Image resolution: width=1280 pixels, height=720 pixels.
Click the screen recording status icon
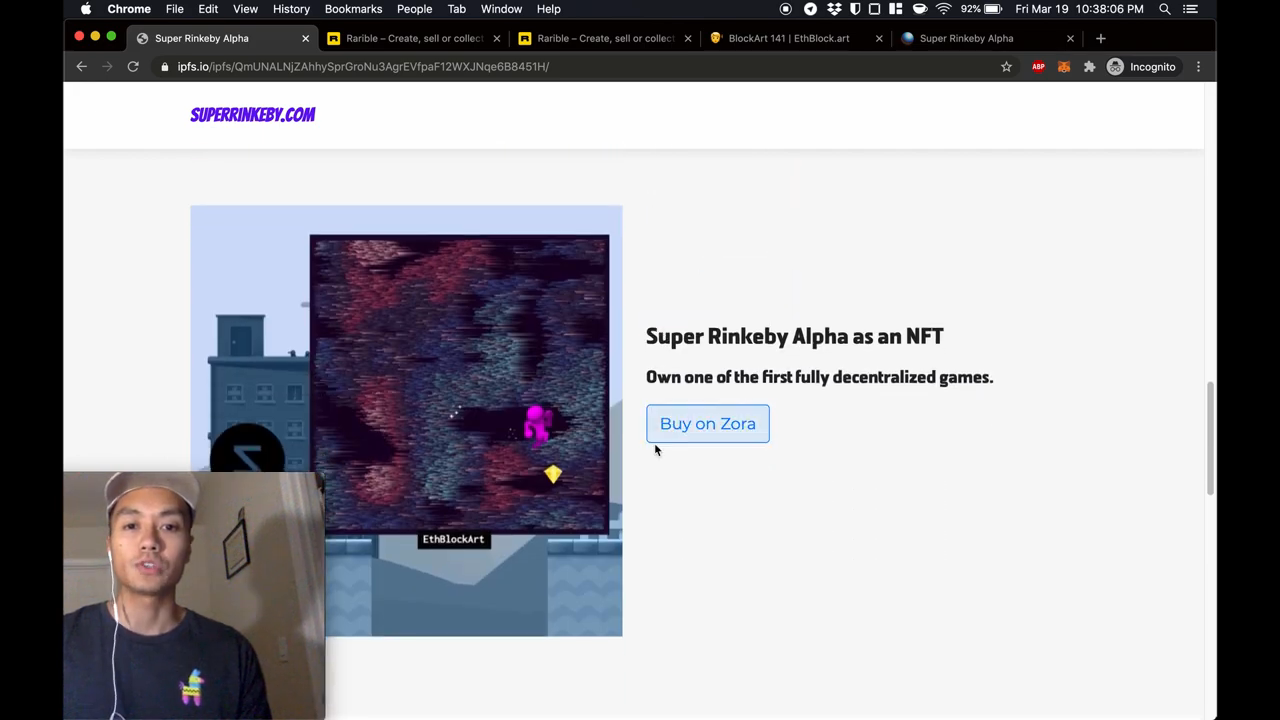786,9
